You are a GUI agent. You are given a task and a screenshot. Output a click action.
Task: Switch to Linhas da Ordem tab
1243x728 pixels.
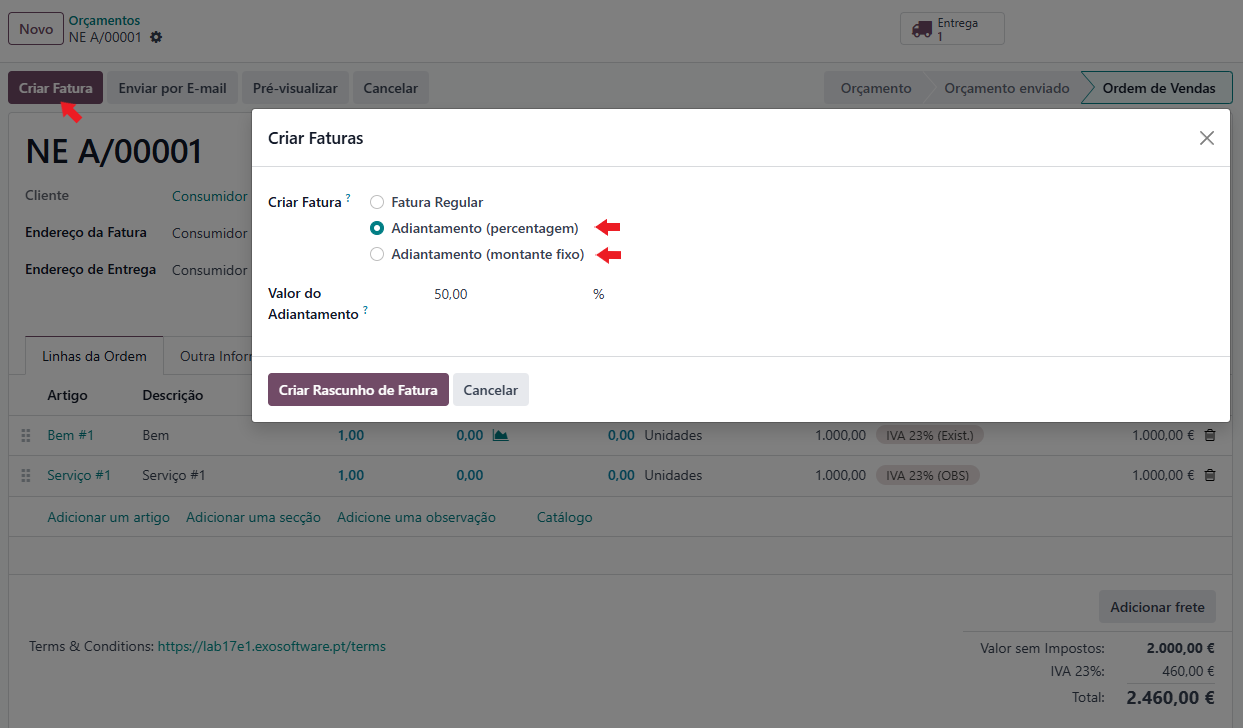pyautogui.click(x=94, y=356)
